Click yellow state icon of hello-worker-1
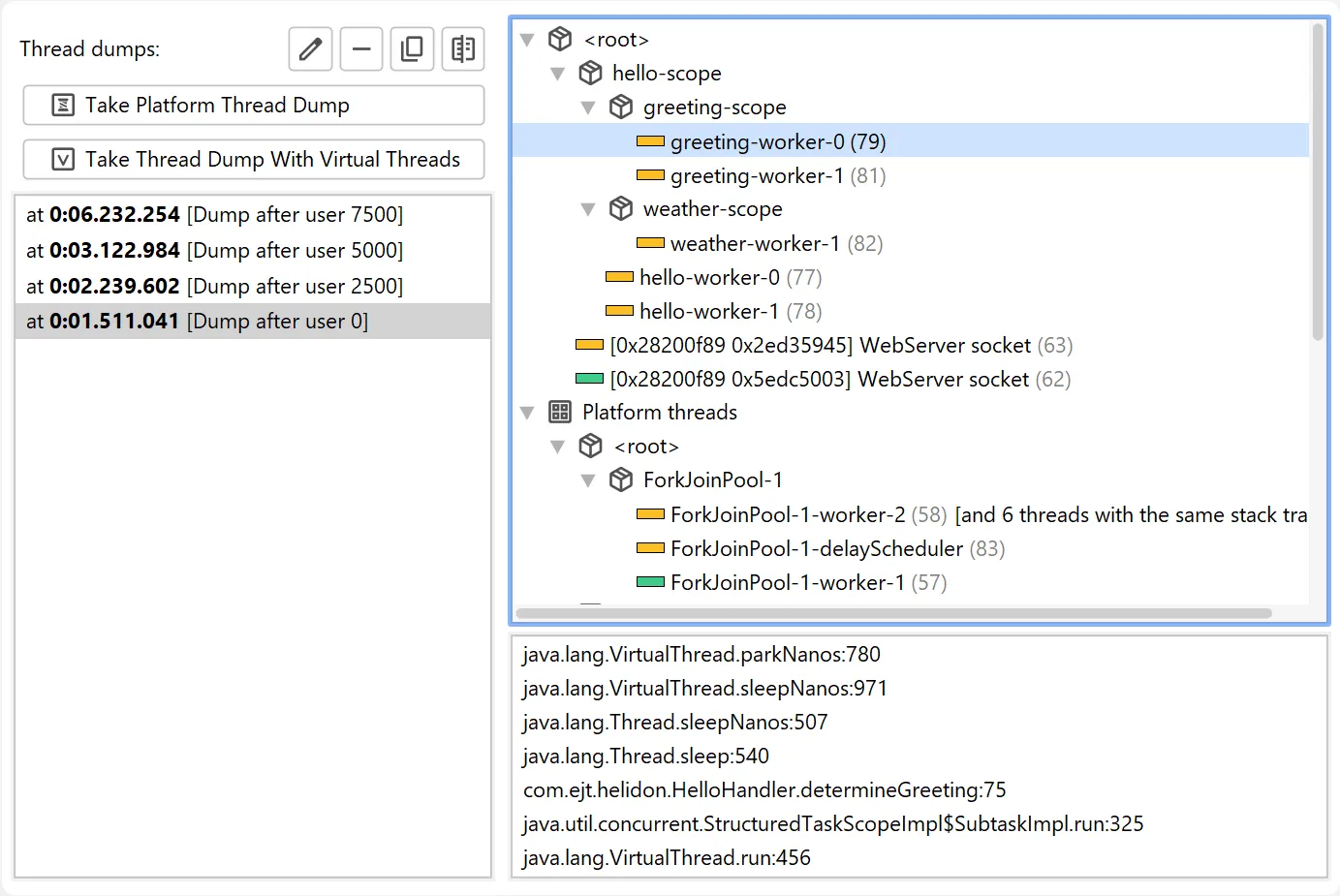This screenshot has width=1340, height=896. pos(619,311)
